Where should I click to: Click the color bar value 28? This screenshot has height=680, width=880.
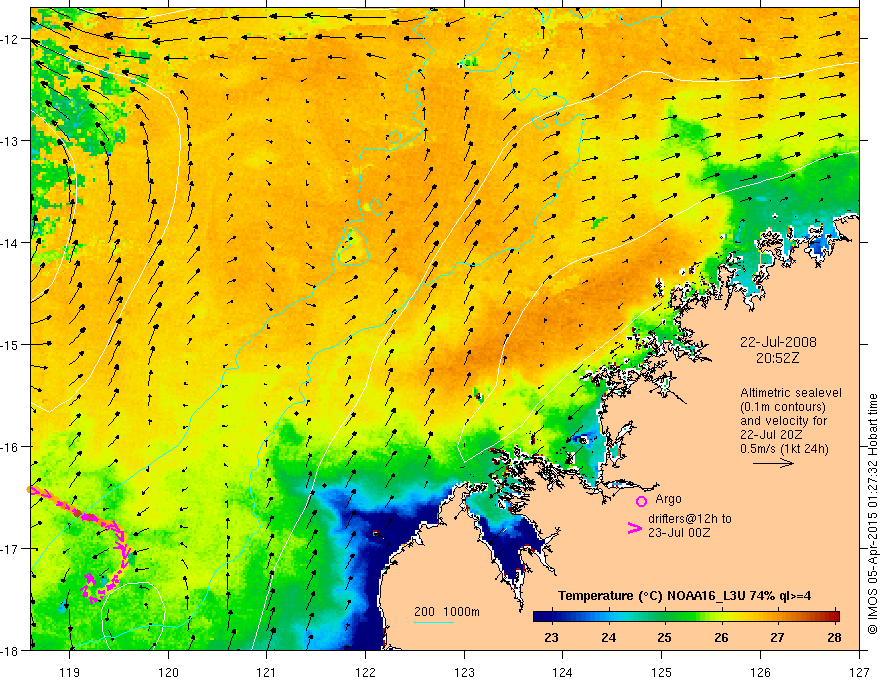834,637
